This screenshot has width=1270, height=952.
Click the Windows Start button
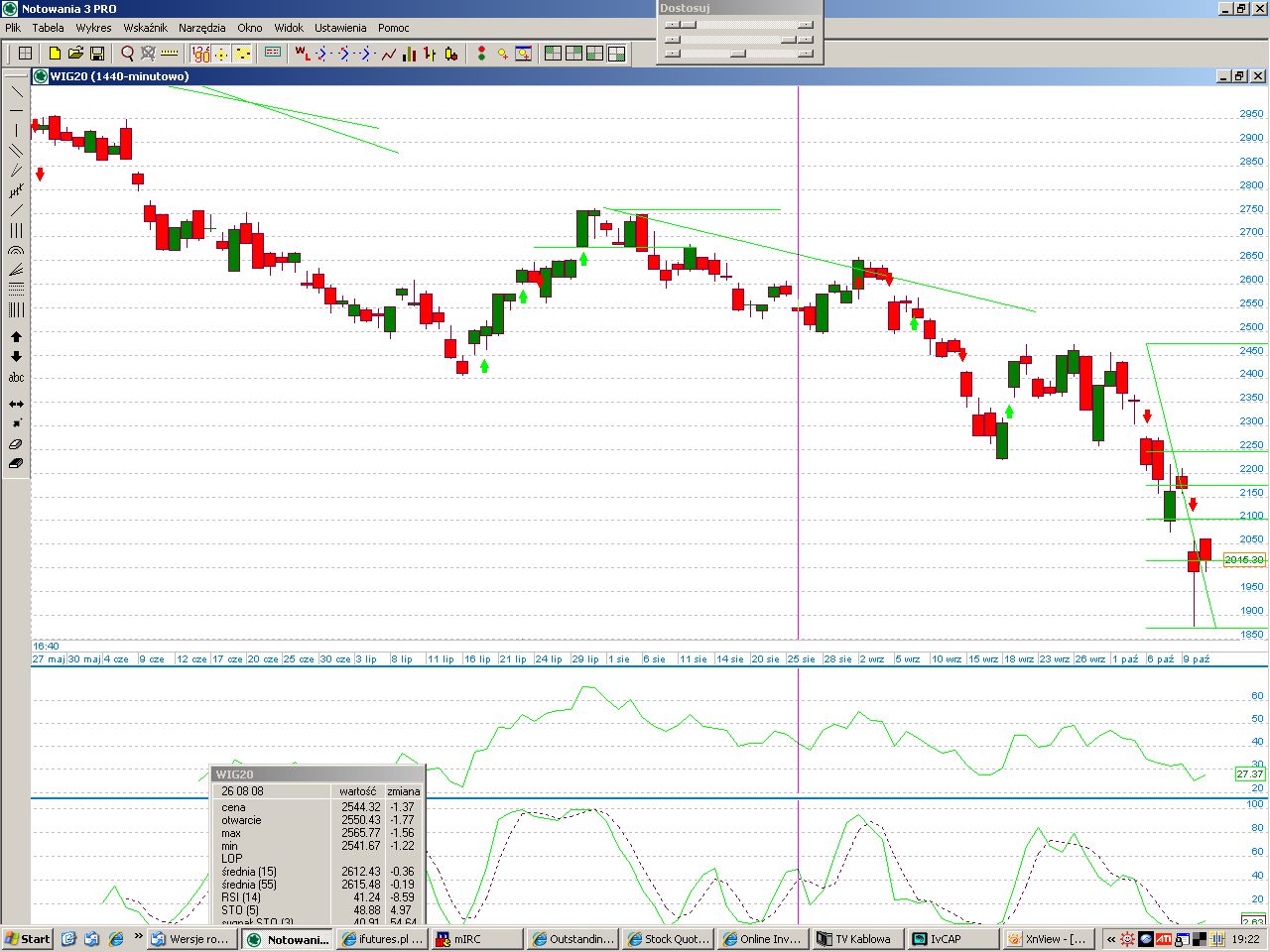(27, 939)
